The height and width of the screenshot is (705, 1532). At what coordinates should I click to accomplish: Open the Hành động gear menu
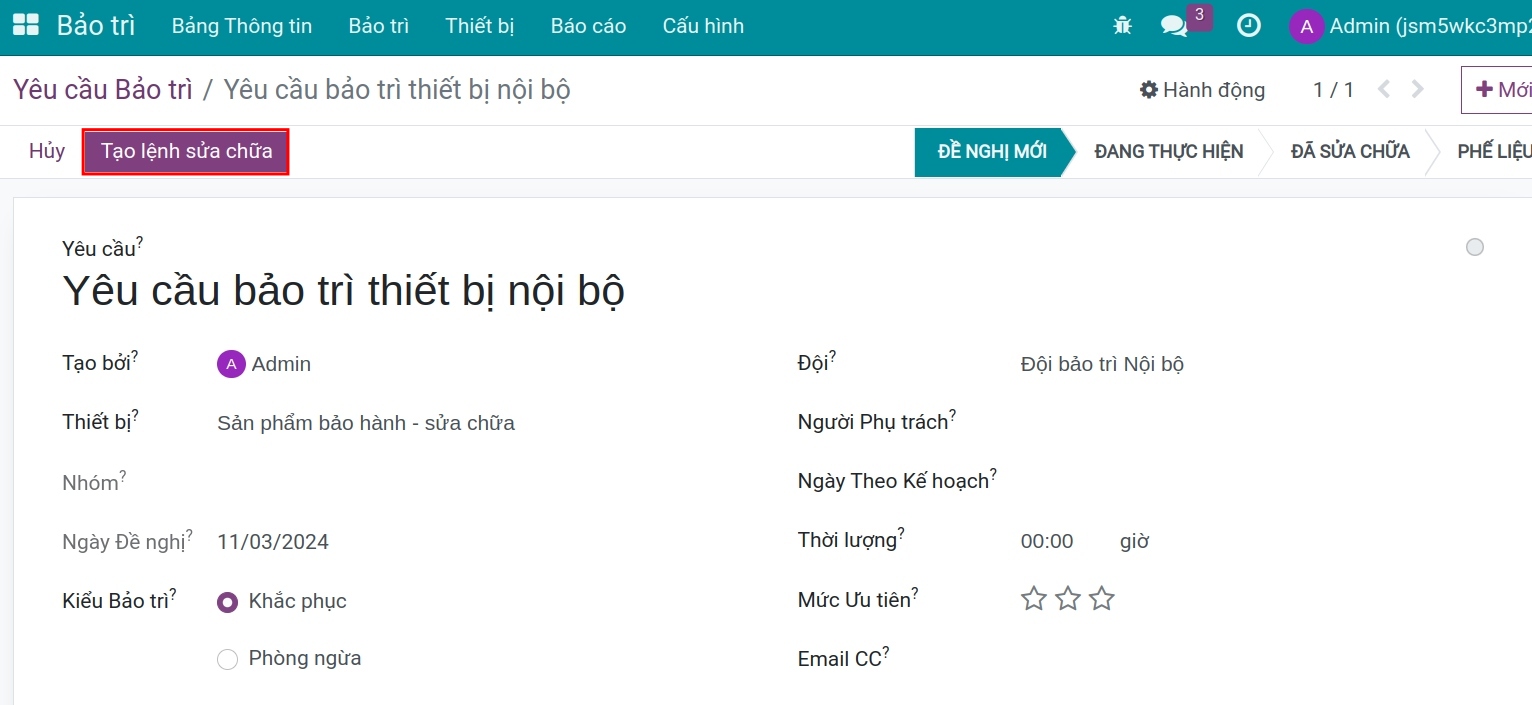coord(1203,90)
